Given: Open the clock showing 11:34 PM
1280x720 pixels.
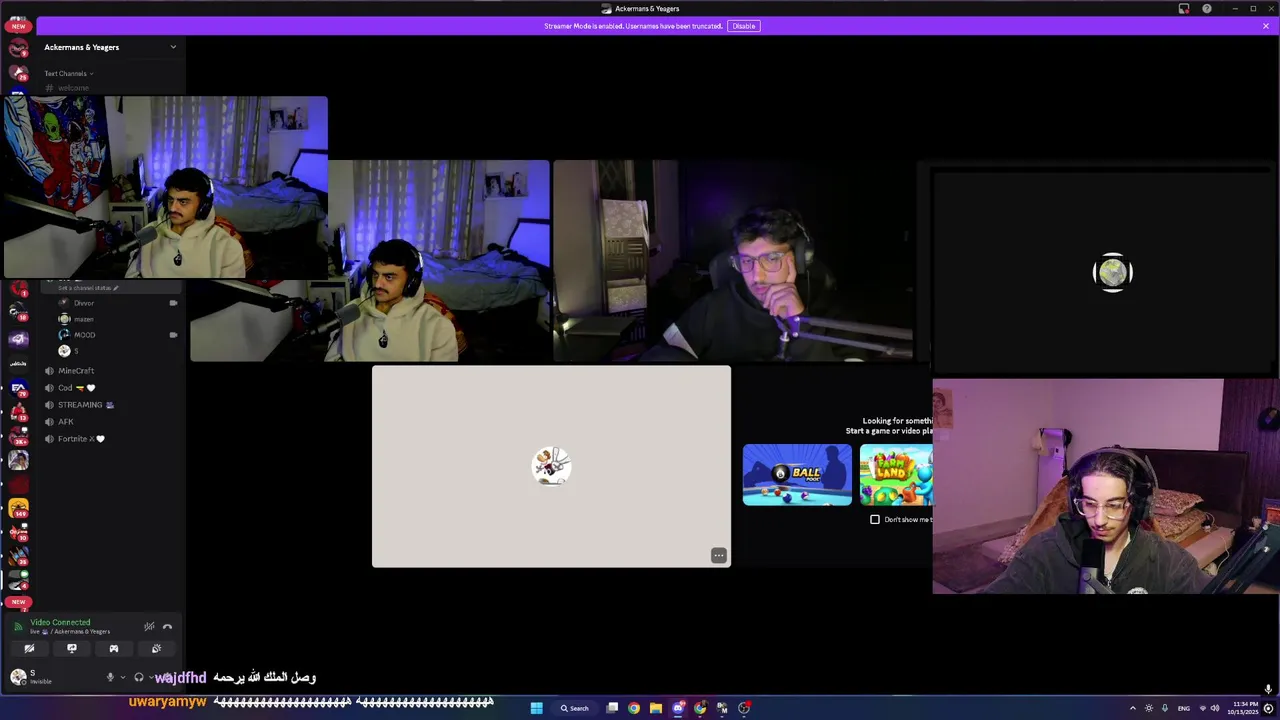Looking at the screenshot, I should point(1245,708).
